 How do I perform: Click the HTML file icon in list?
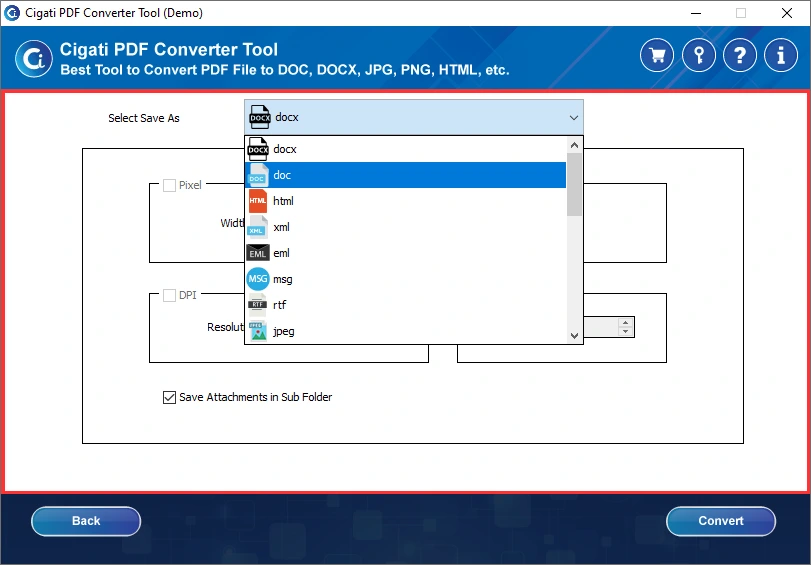pos(258,201)
